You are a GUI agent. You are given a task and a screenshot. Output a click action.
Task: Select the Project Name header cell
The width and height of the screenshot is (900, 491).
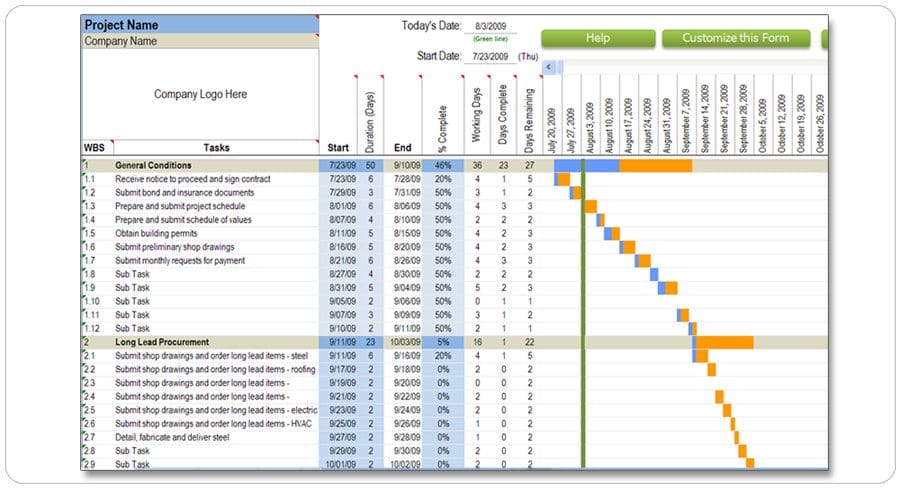pyautogui.click(x=200, y=25)
